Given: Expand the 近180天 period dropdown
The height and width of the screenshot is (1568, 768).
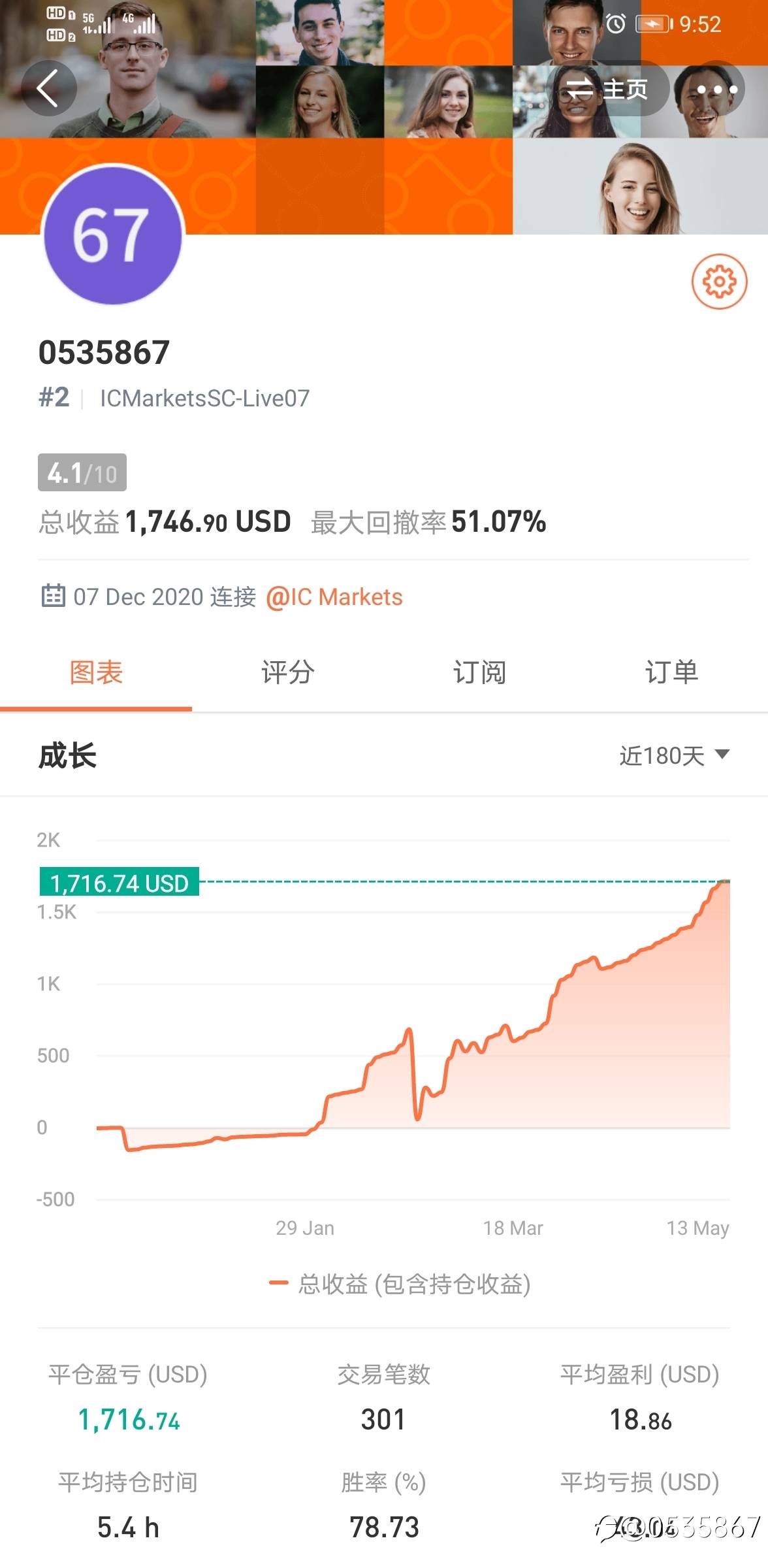Looking at the screenshot, I should click(674, 756).
